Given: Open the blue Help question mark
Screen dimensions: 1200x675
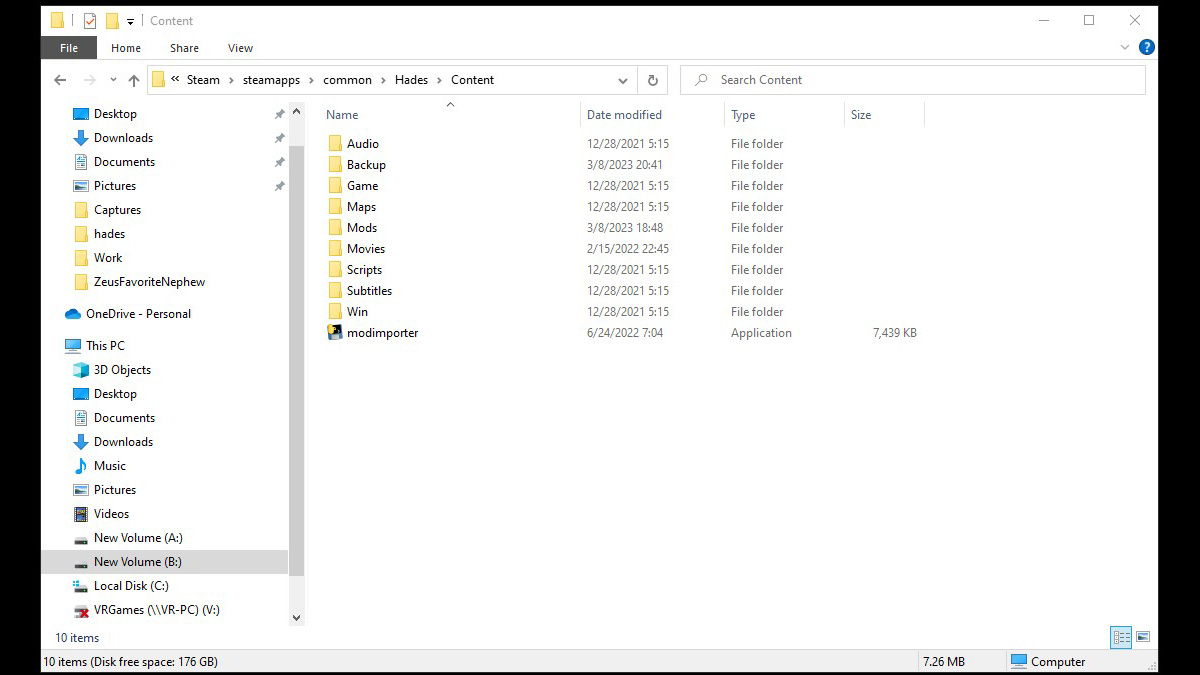Looking at the screenshot, I should click(x=1146, y=47).
